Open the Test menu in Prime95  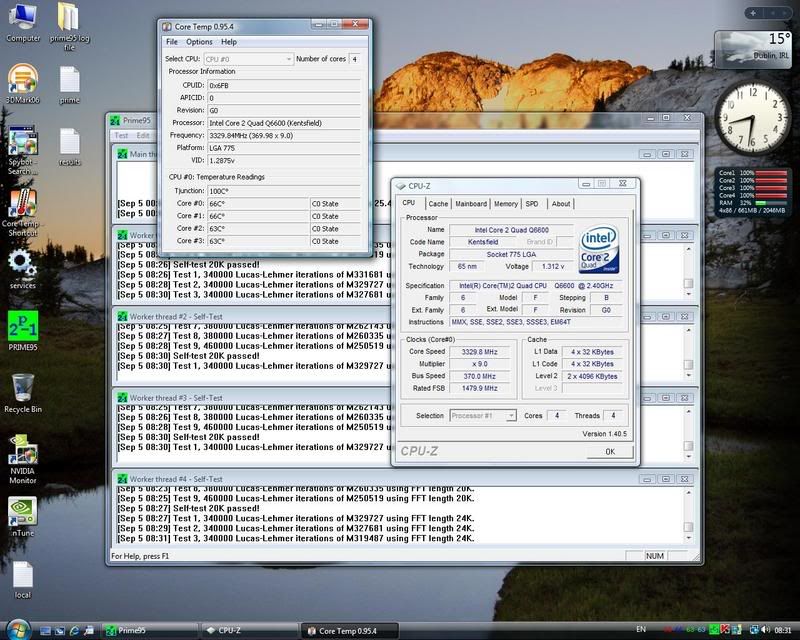(121, 135)
